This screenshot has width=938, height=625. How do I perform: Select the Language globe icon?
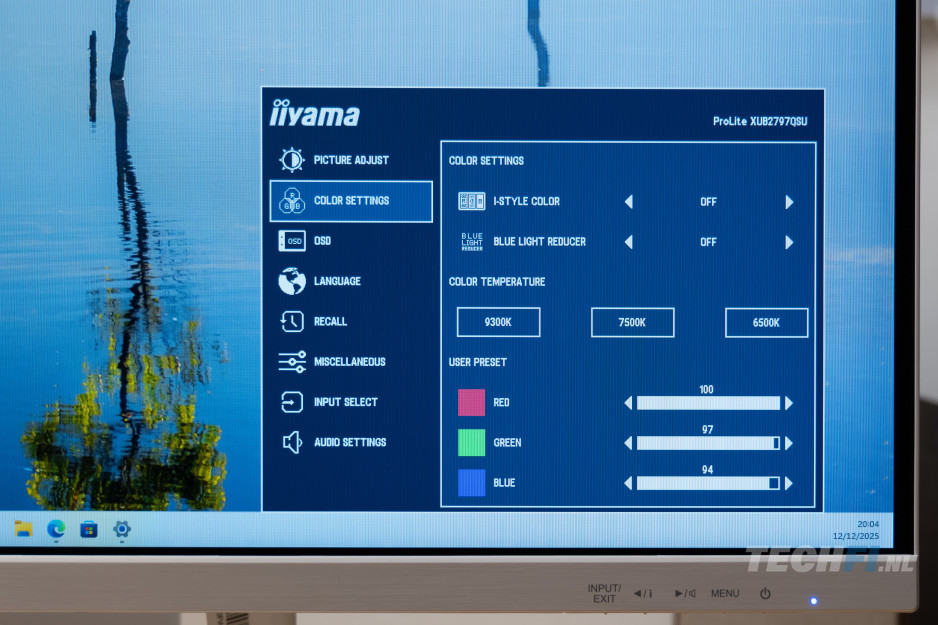291,281
